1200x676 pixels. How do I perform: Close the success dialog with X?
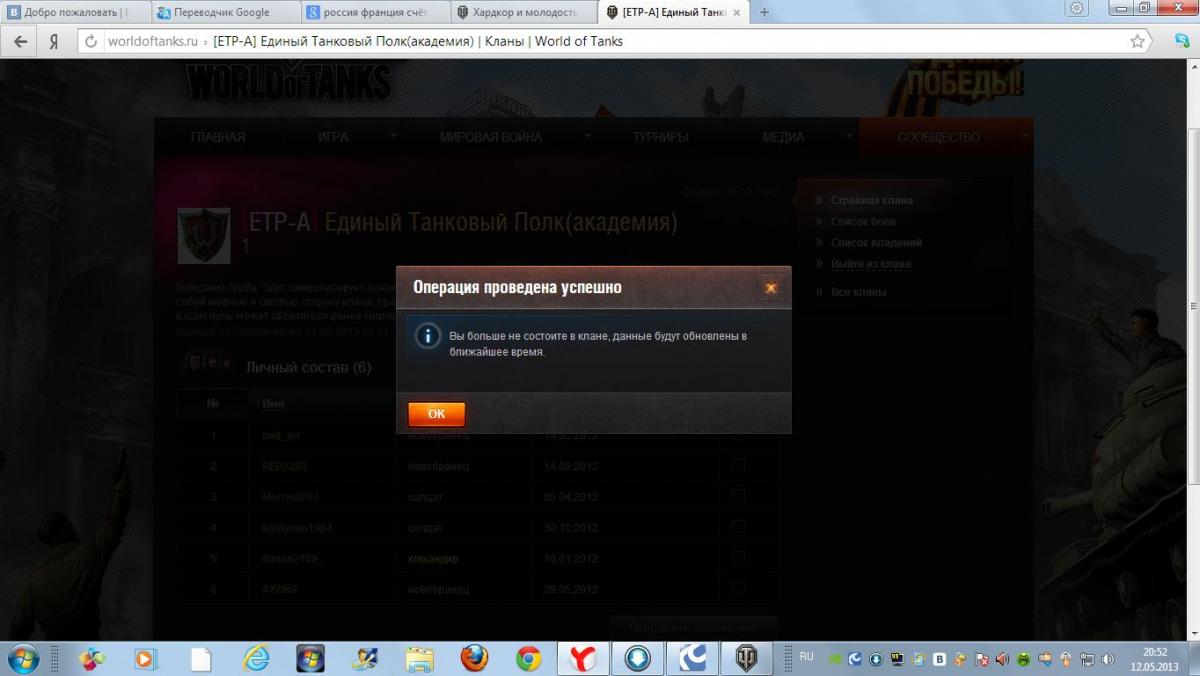[x=770, y=288]
